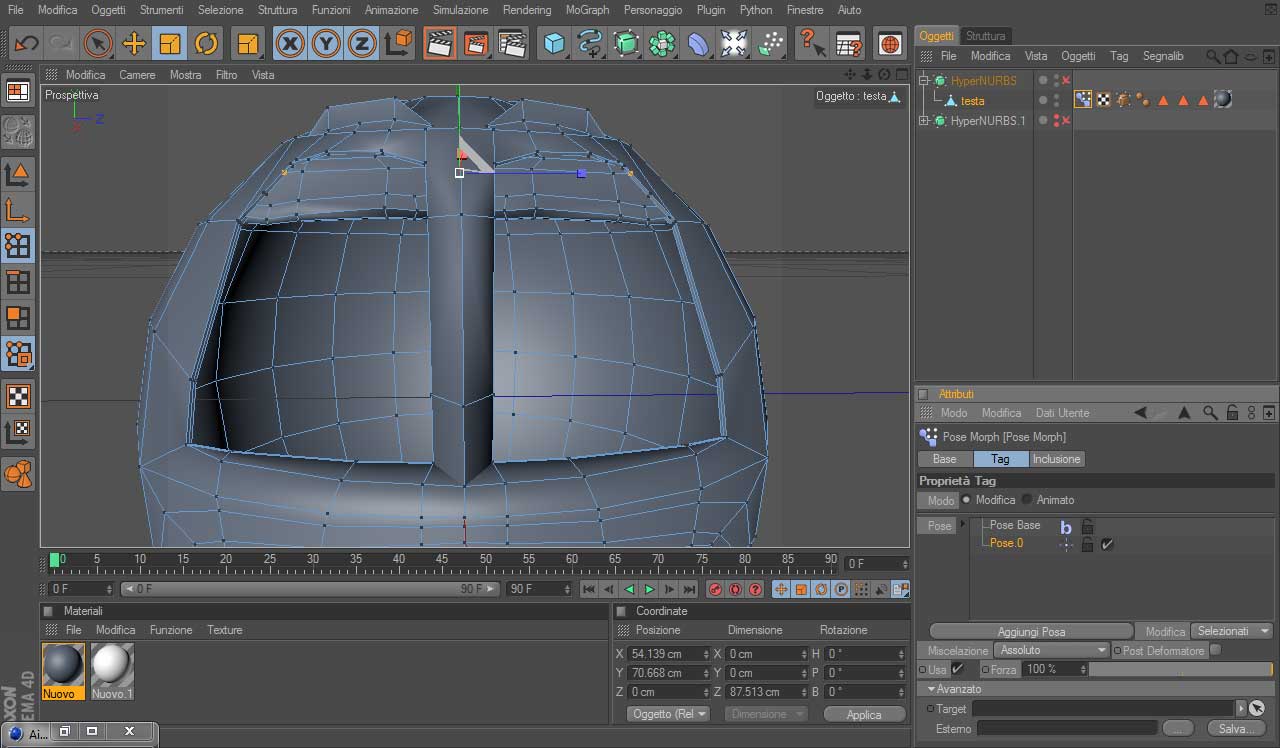Expand the HyperNURBS.1 tree item
Screen dimensions: 1280x748
[x=925, y=121]
